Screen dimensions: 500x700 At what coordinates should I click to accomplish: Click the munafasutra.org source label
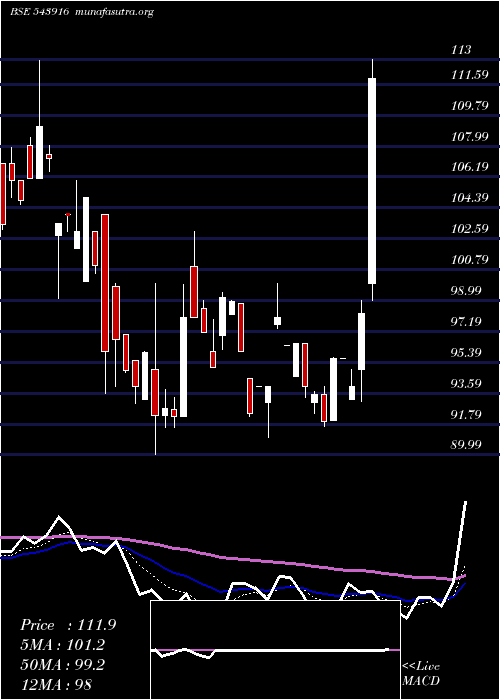(x=115, y=12)
